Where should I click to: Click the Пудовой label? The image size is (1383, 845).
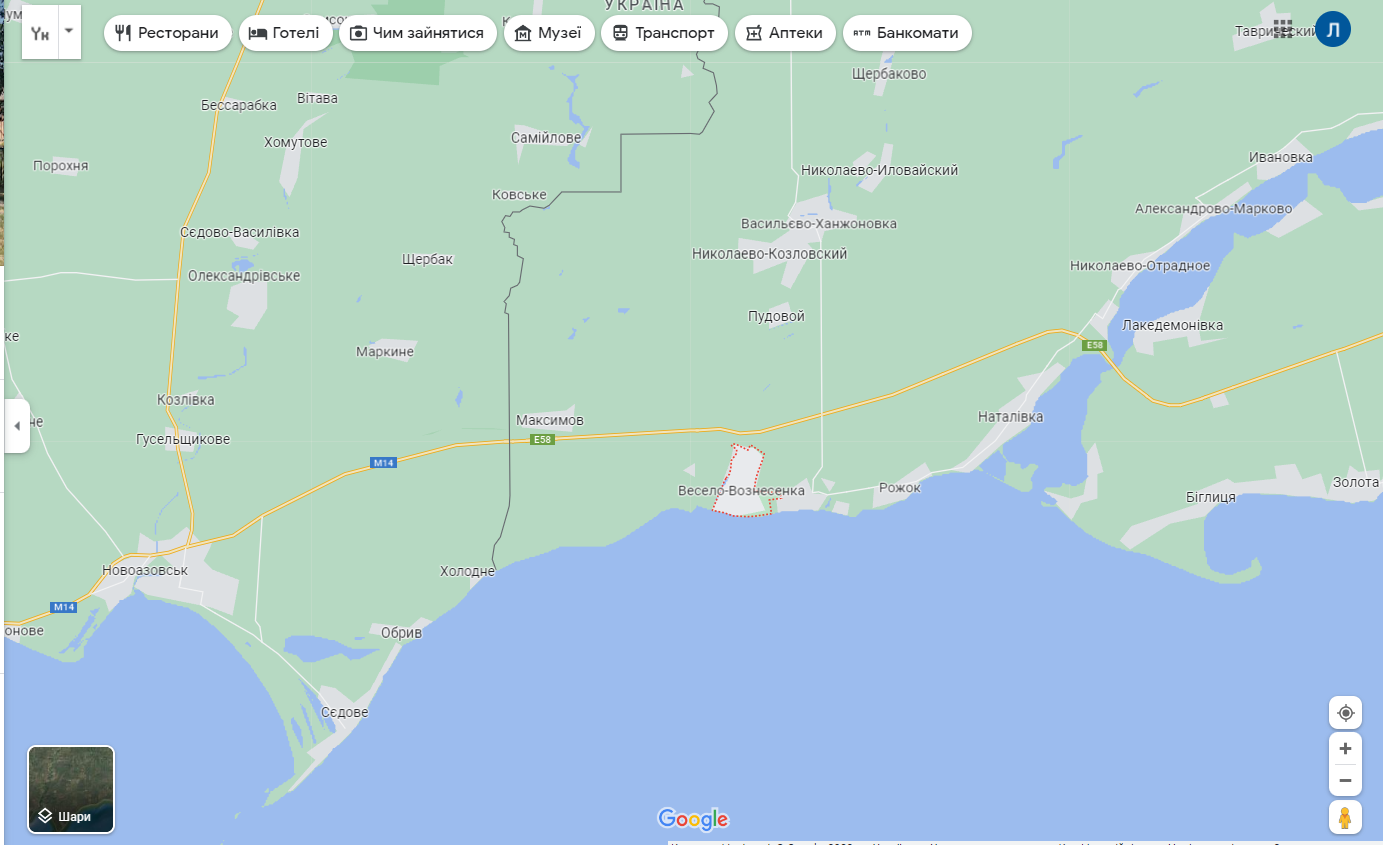776,317
